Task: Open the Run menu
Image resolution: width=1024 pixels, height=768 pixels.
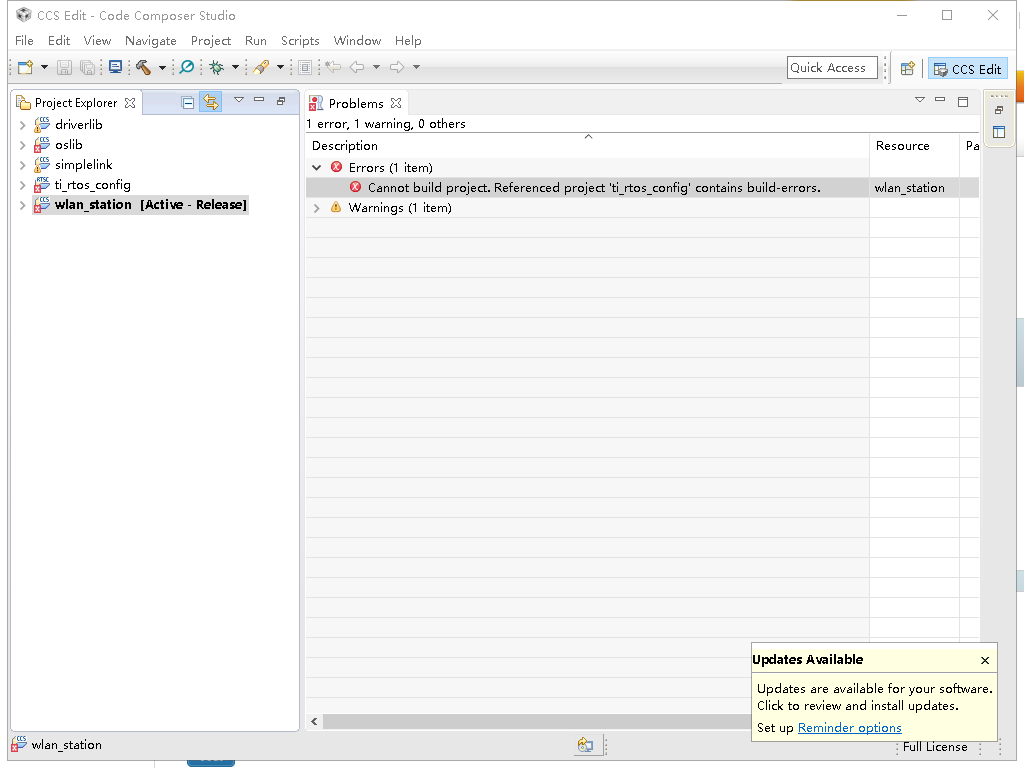Action: (x=256, y=40)
